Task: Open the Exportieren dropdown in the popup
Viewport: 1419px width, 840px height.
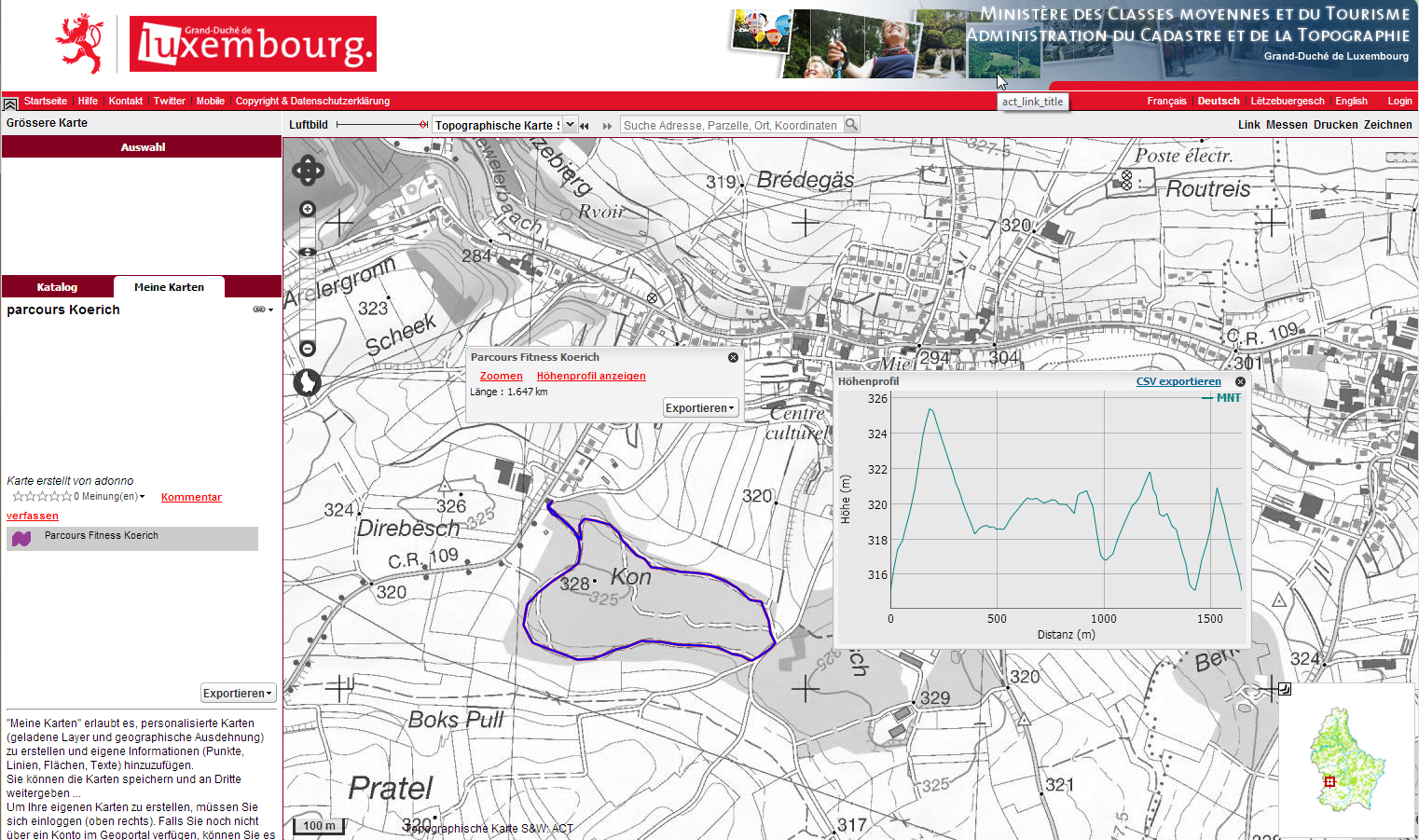Action: click(700, 408)
